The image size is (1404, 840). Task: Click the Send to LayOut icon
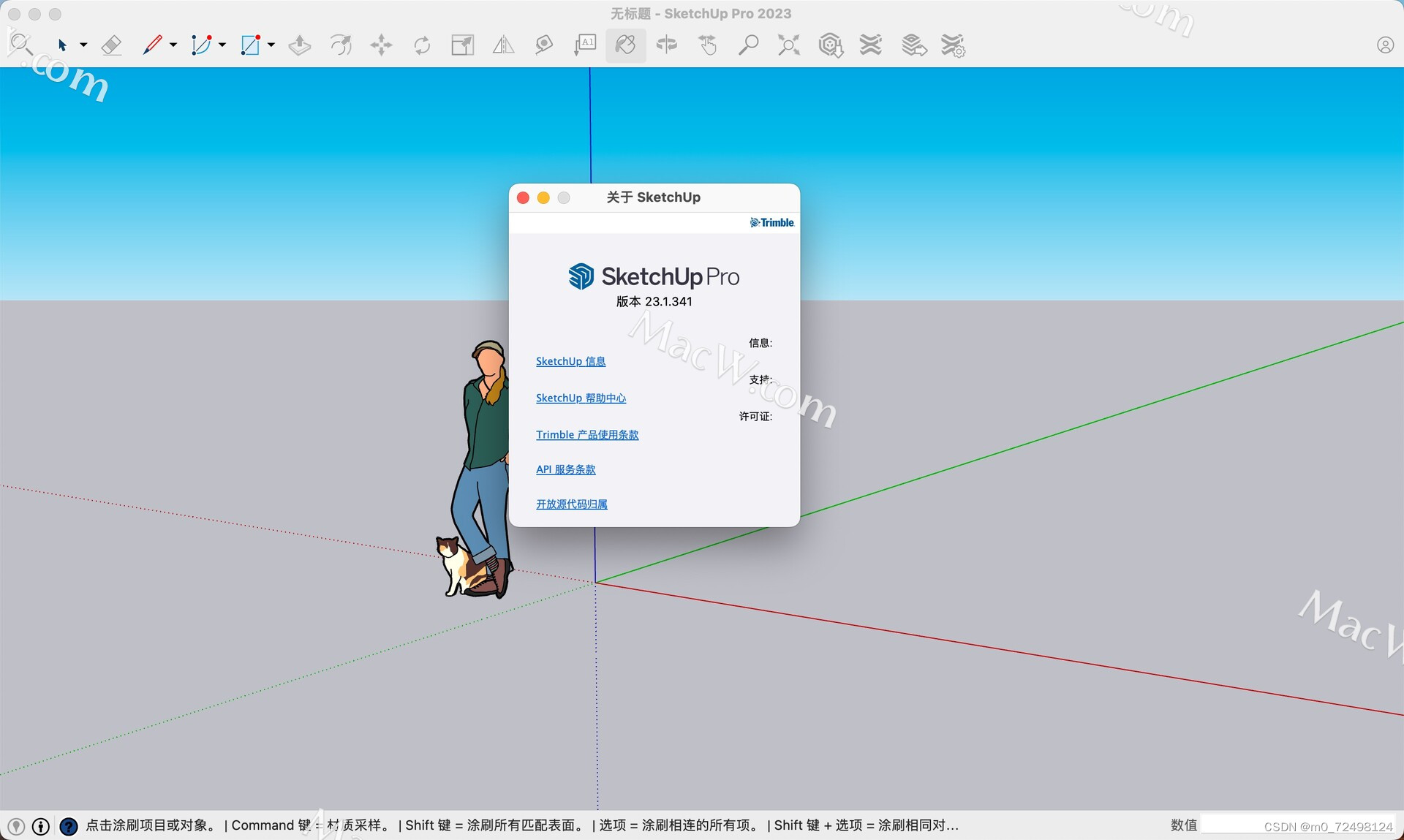(x=913, y=45)
